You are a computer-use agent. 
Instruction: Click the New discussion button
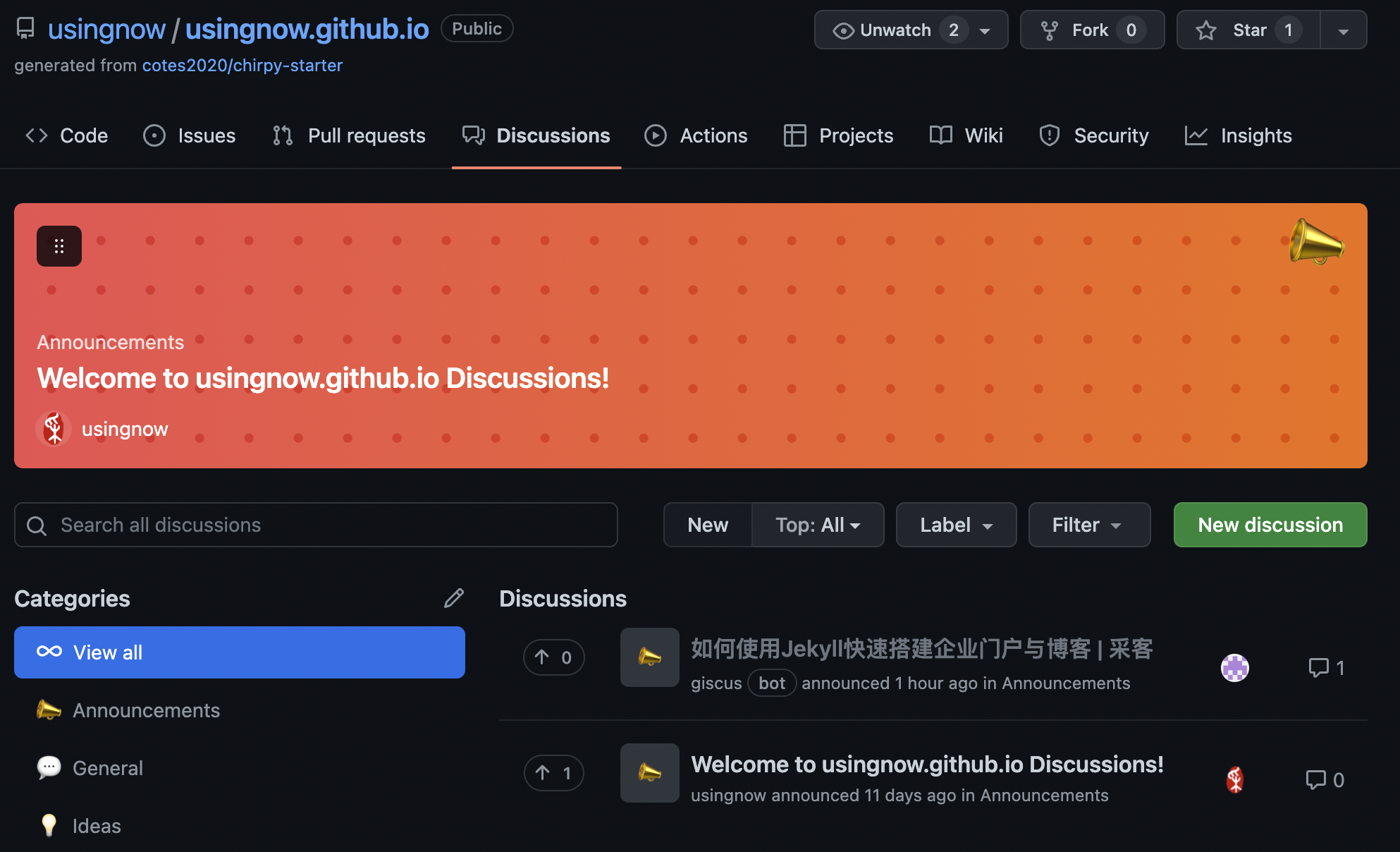tap(1270, 525)
